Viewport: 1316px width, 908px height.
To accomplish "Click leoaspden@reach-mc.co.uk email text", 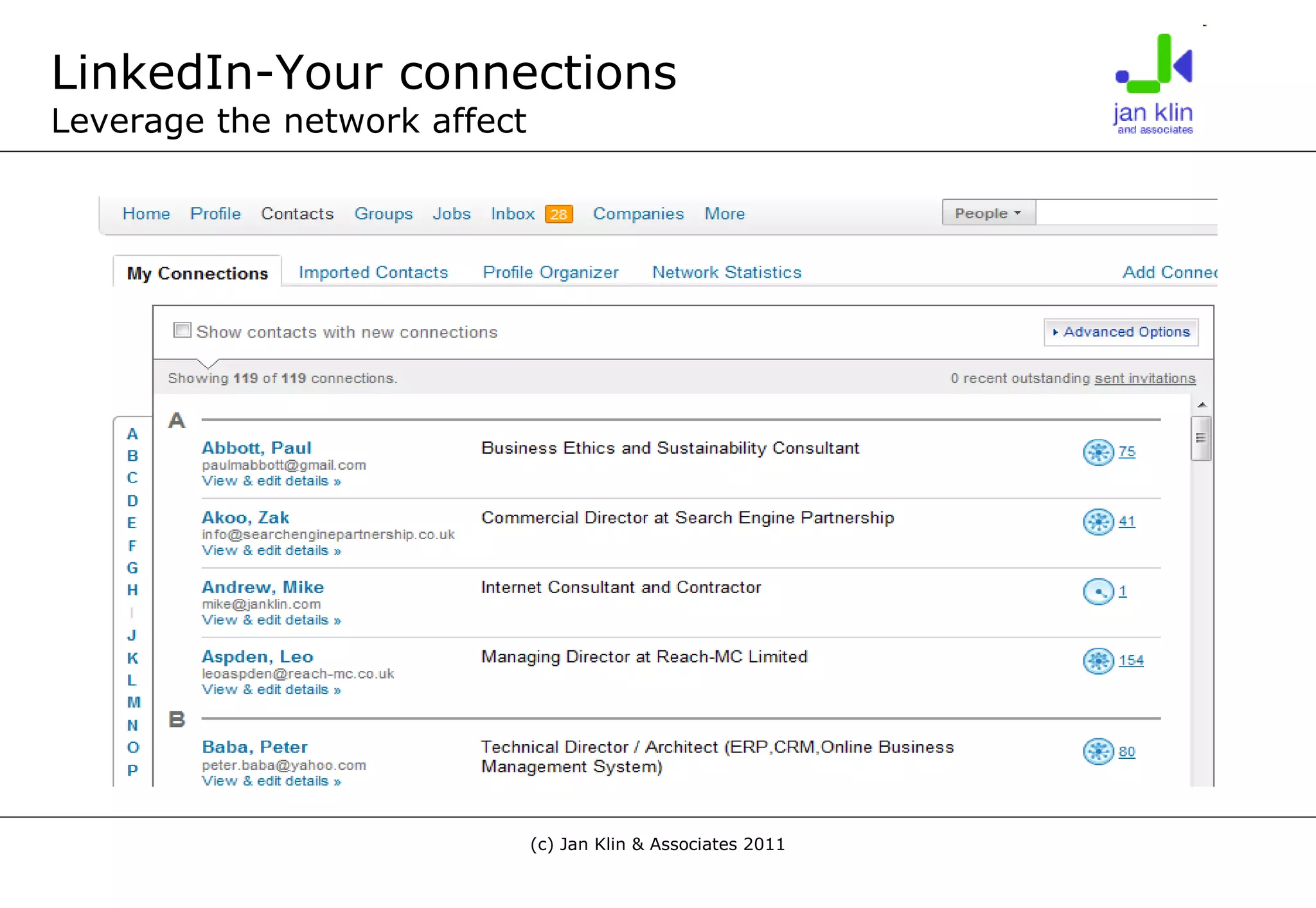I will [x=298, y=673].
